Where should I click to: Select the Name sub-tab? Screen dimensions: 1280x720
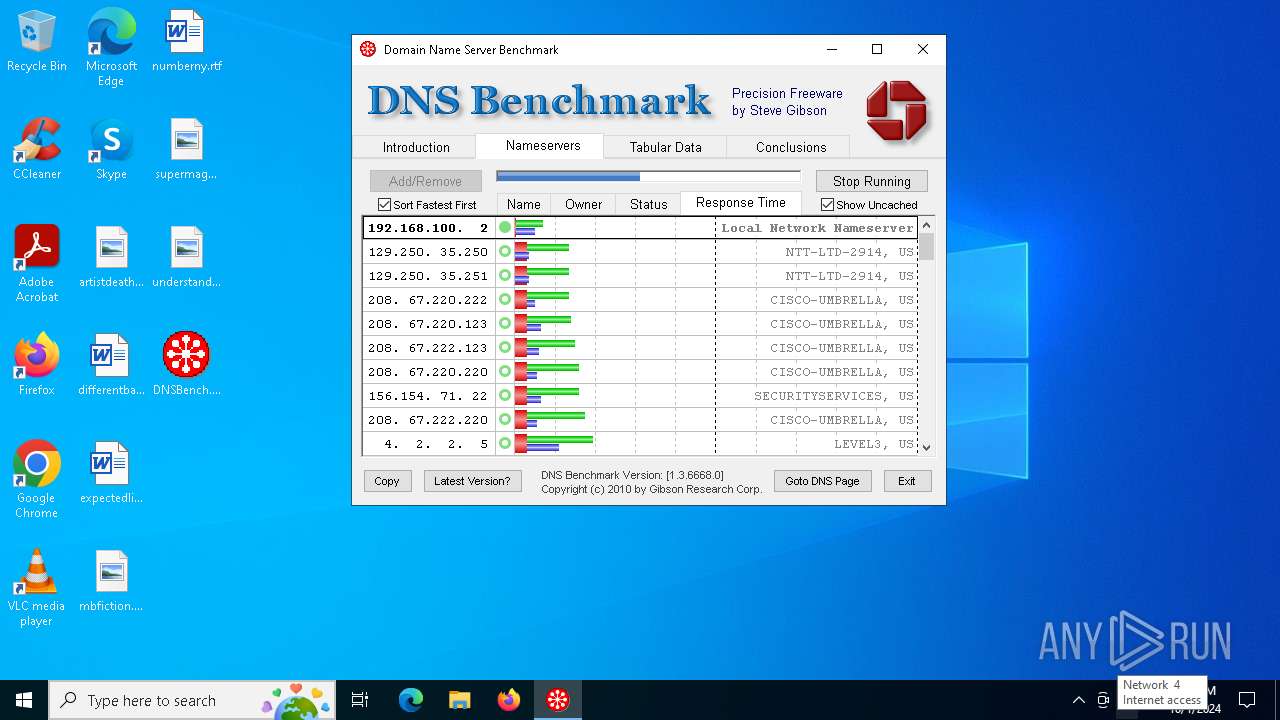tap(523, 204)
